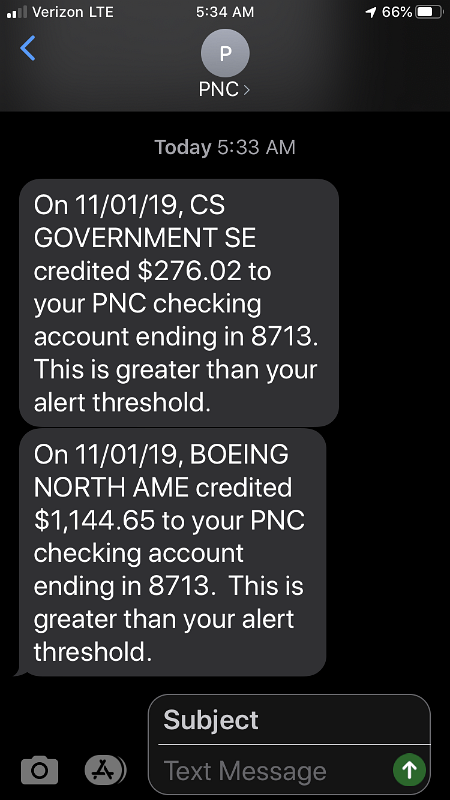Open the camera icon
Viewport: 450px width, 800px height.
tap(39, 769)
